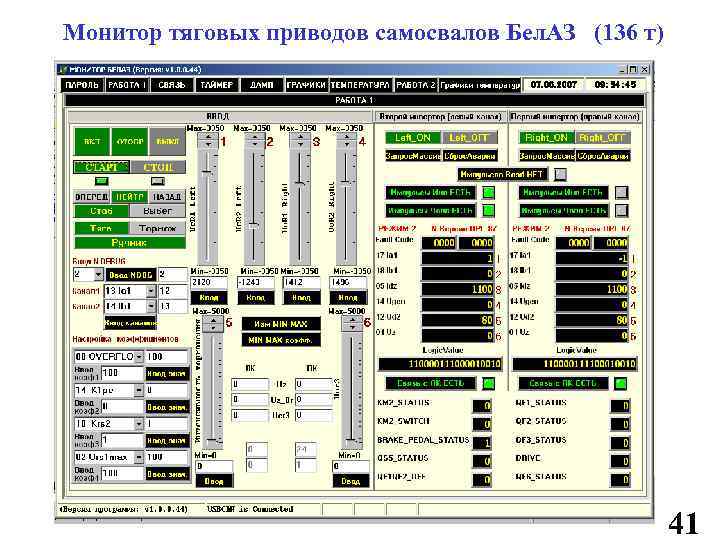Click the Left_ON button
The height and width of the screenshot is (540, 720).
click(x=413, y=137)
